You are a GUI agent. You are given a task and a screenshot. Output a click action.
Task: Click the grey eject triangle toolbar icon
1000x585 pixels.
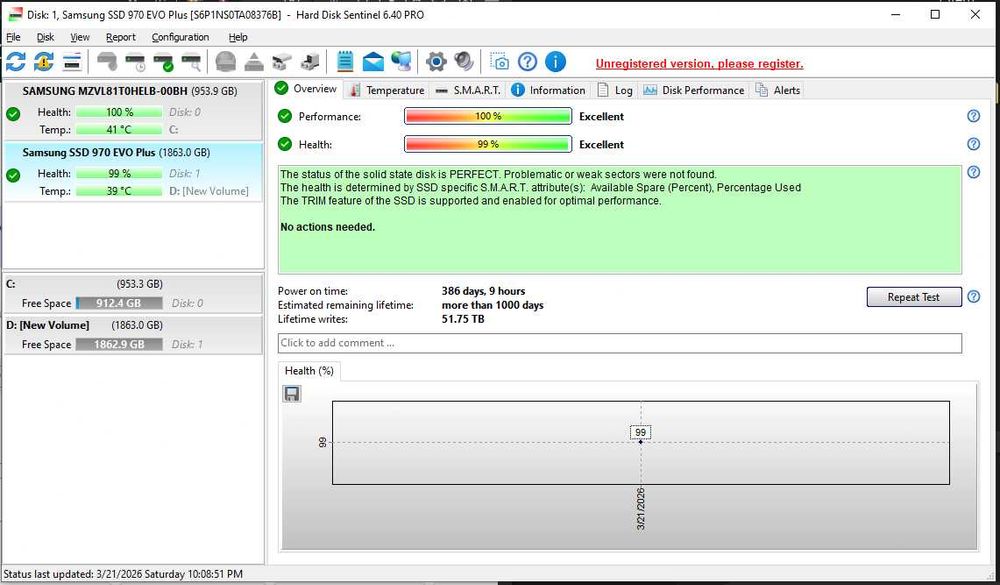[254, 62]
